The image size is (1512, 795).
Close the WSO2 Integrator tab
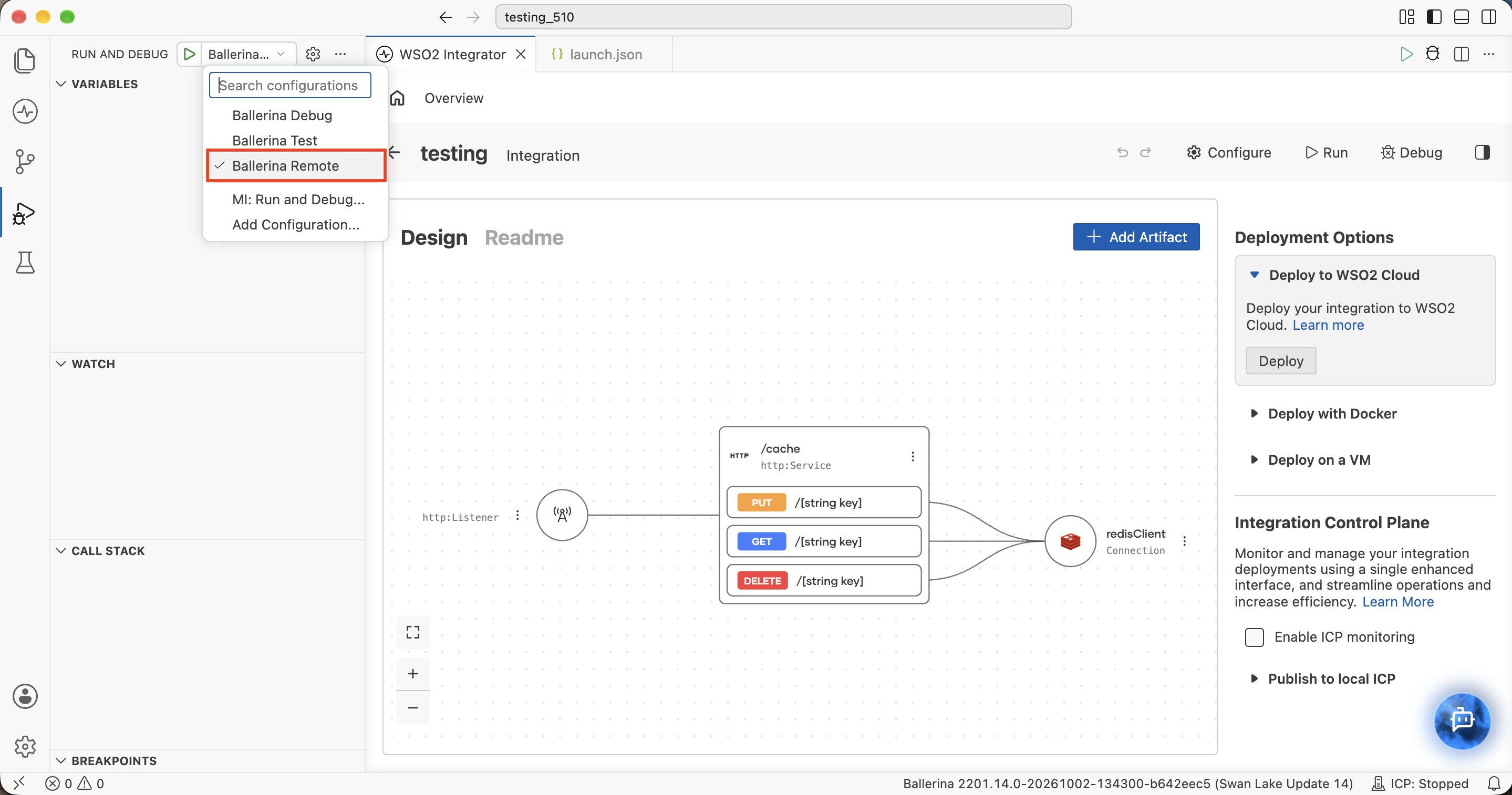tap(521, 54)
